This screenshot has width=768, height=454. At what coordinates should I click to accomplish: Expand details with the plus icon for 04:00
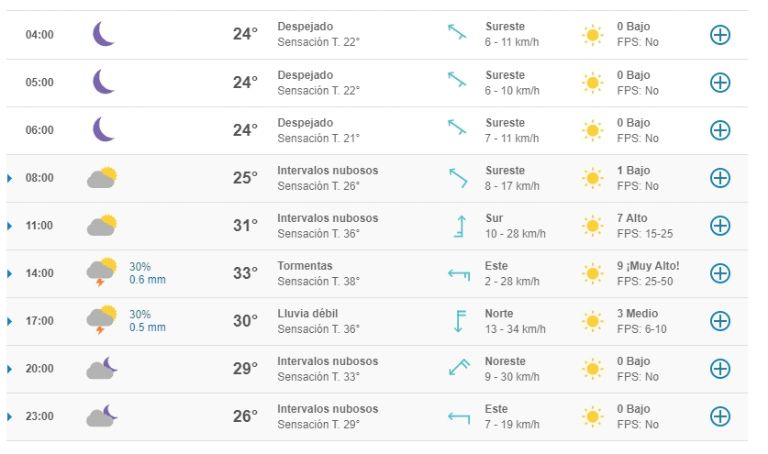720,35
